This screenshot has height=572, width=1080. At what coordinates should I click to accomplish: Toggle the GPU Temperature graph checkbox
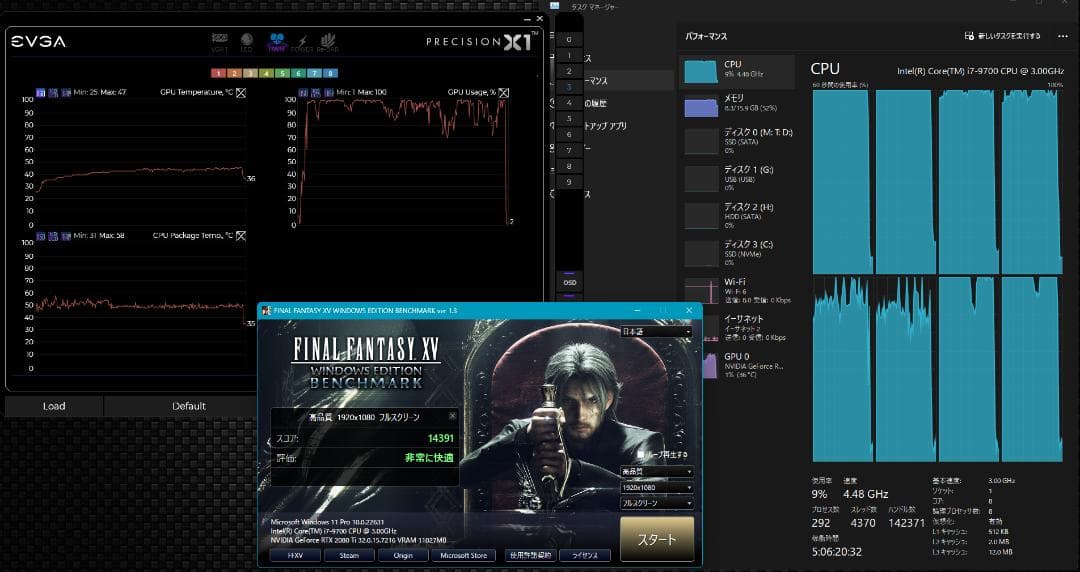[x=240, y=92]
